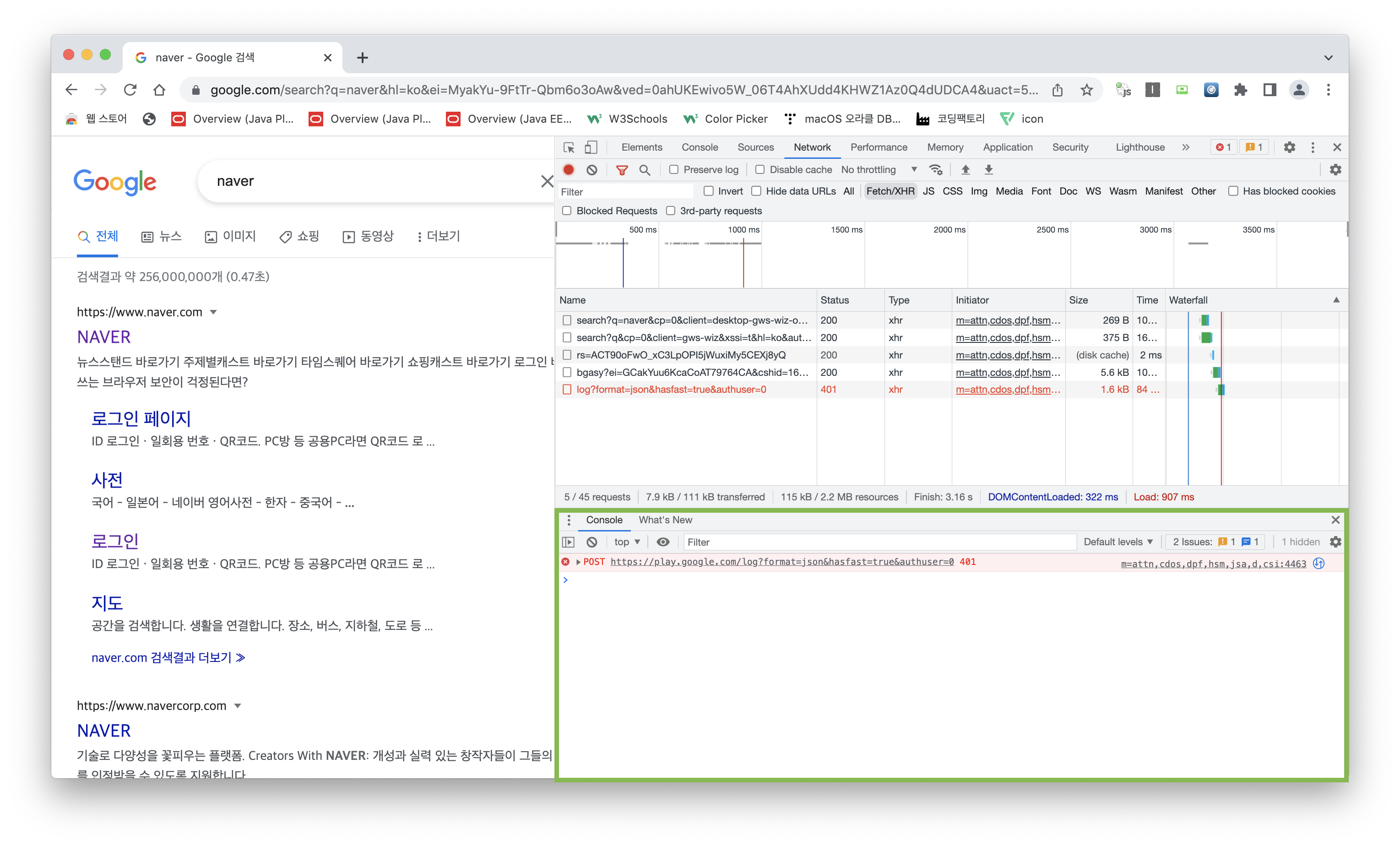This screenshot has height=846, width=1400.
Task: Open the play.google.com log URL in console
Action: click(x=782, y=561)
